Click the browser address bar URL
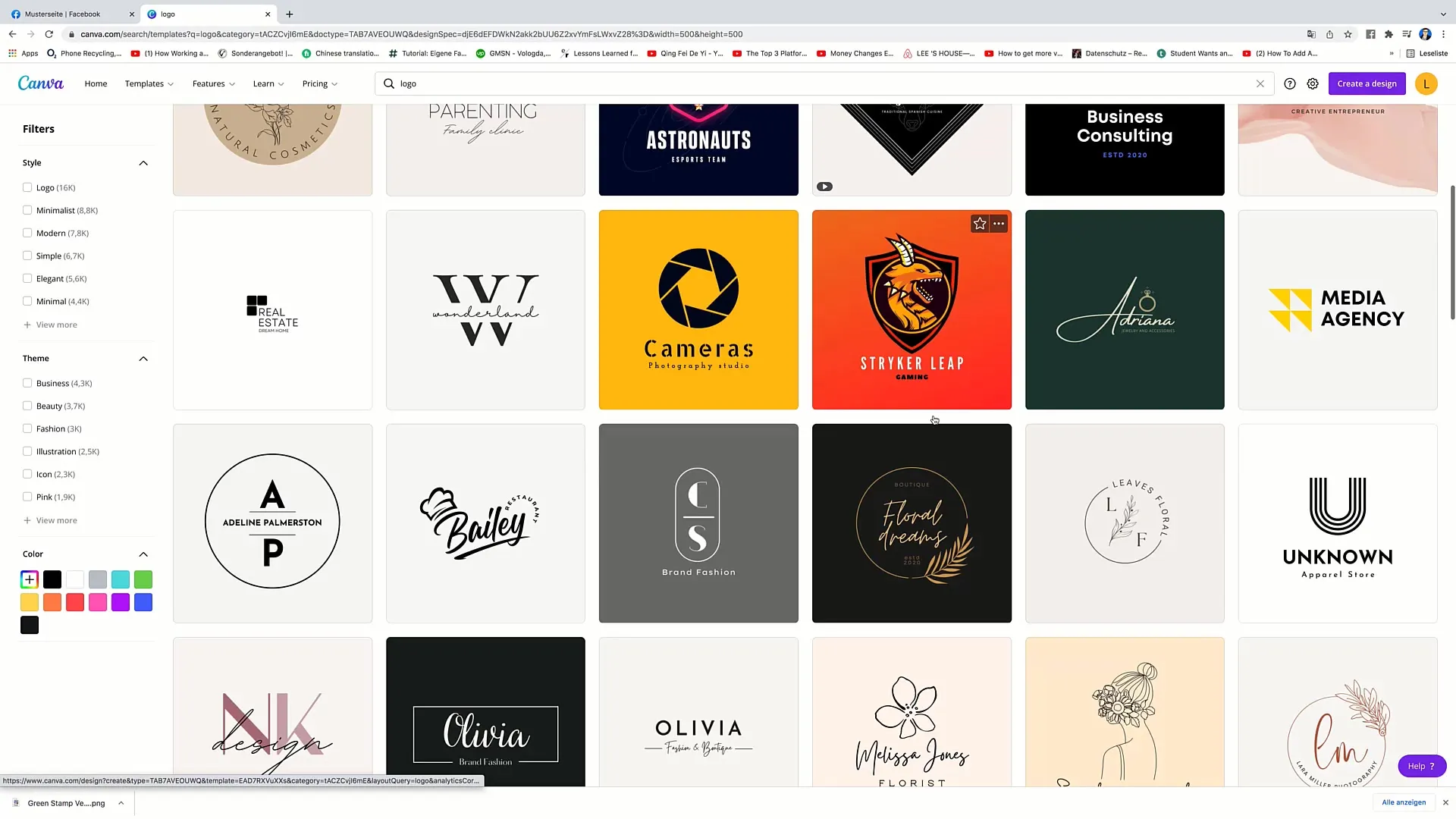 [412, 34]
